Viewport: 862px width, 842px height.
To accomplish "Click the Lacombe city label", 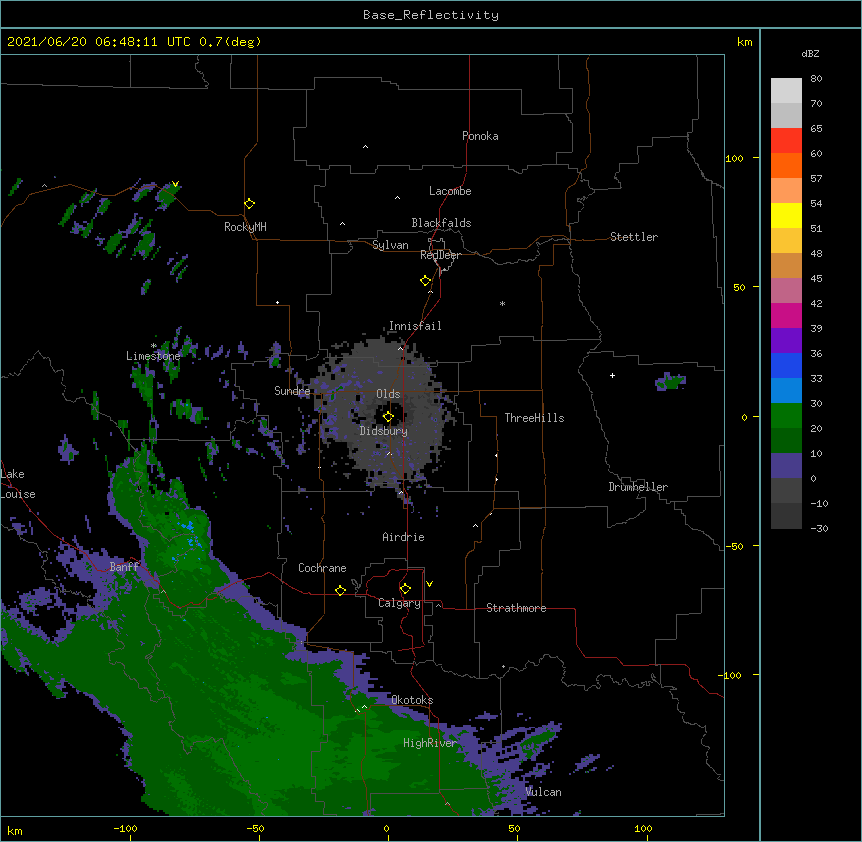I will [450, 191].
